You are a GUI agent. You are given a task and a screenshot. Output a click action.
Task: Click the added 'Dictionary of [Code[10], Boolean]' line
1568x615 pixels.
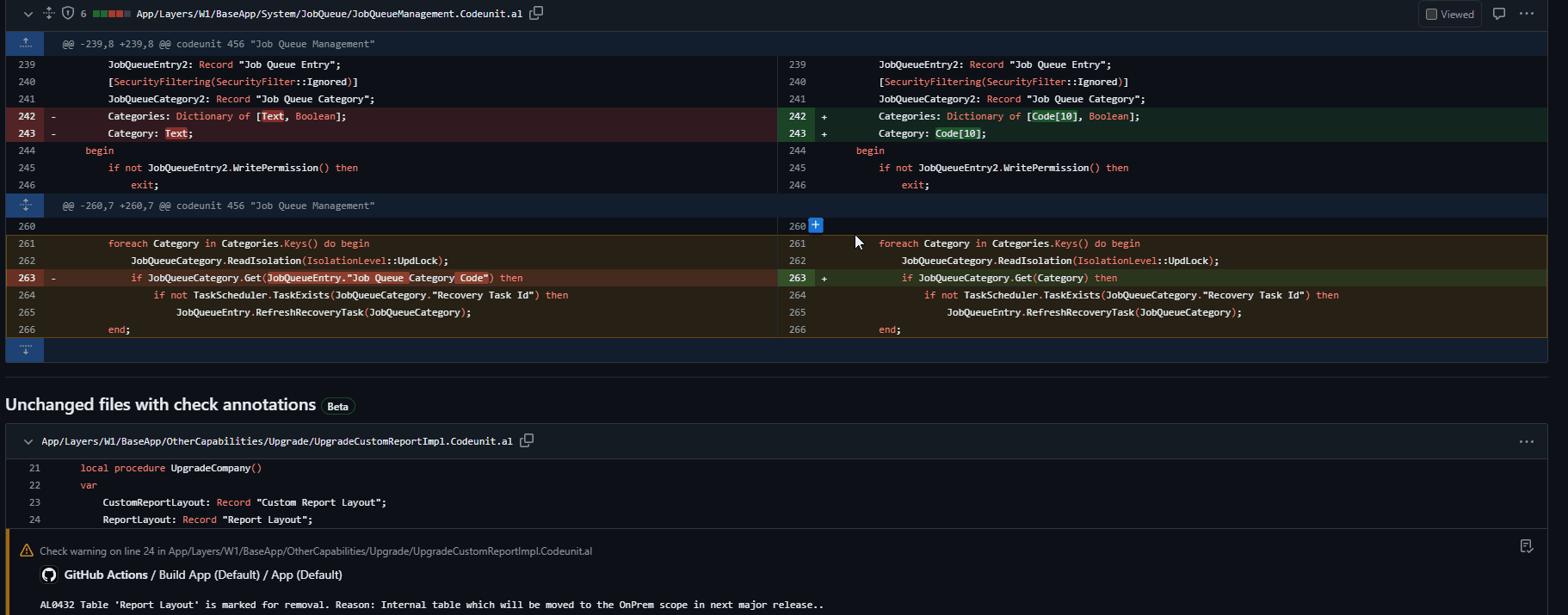[x=1182, y=116]
